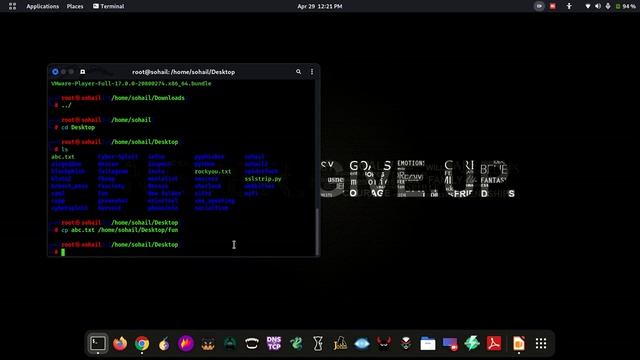Viewport: 640px width, 360px height.
Task: Open the Activities overview icon
Action: coord(12,6)
